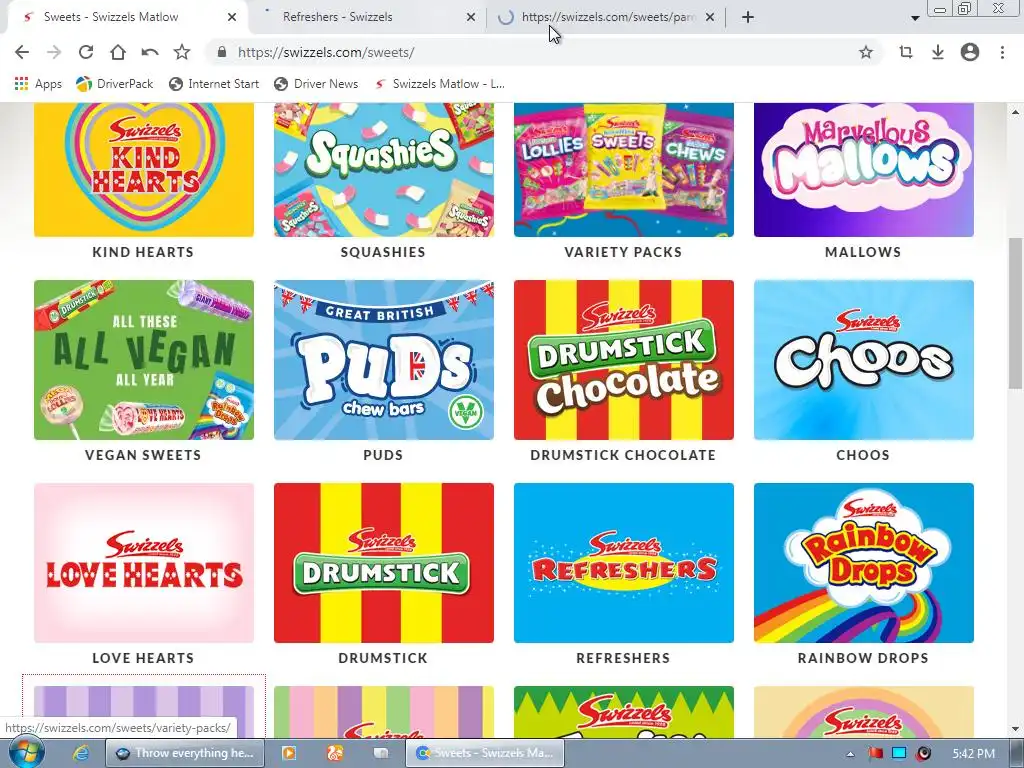Screen dimensions: 1024x768
Task: Open the Choos product image
Action: click(x=863, y=360)
